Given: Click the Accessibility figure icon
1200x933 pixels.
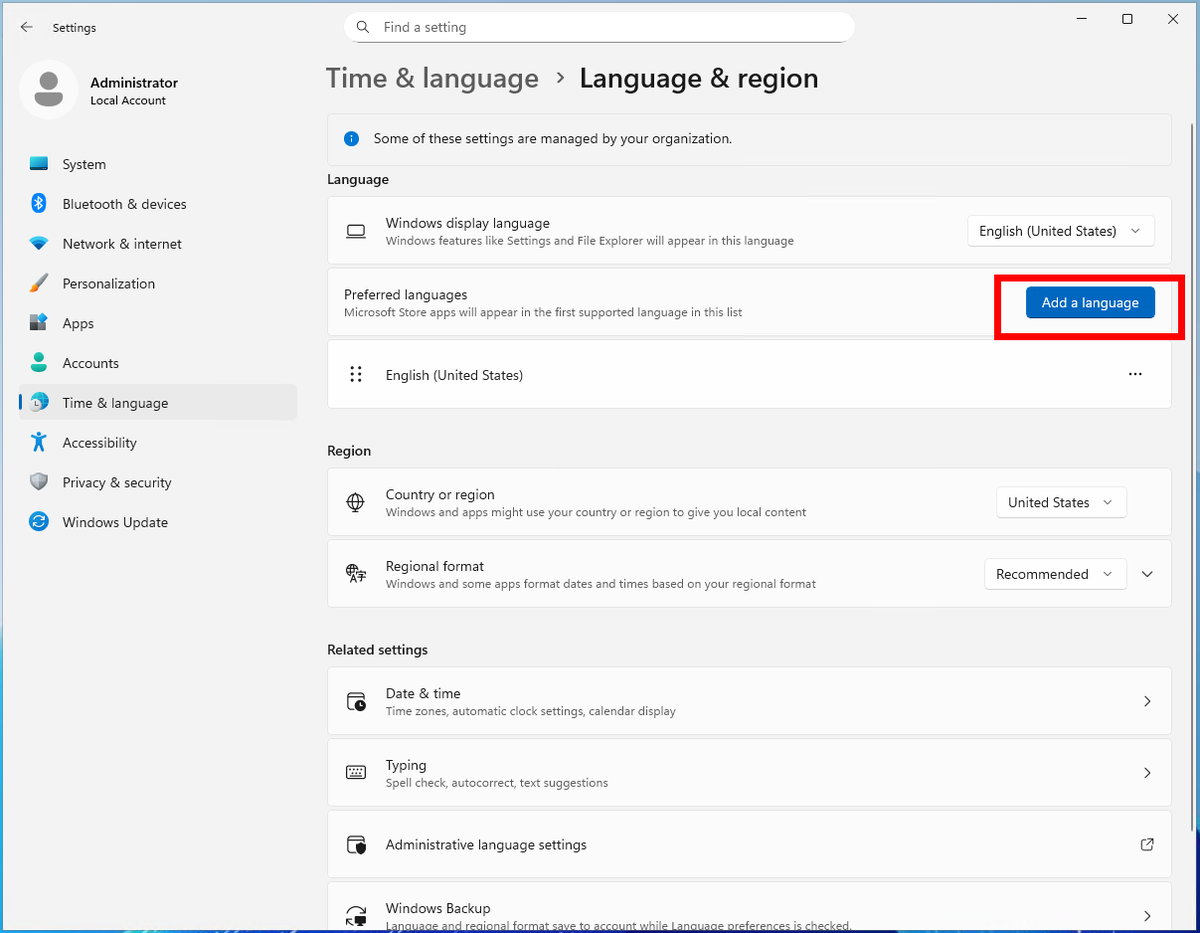Looking at the screenshot, I should (x=39, y=443).
